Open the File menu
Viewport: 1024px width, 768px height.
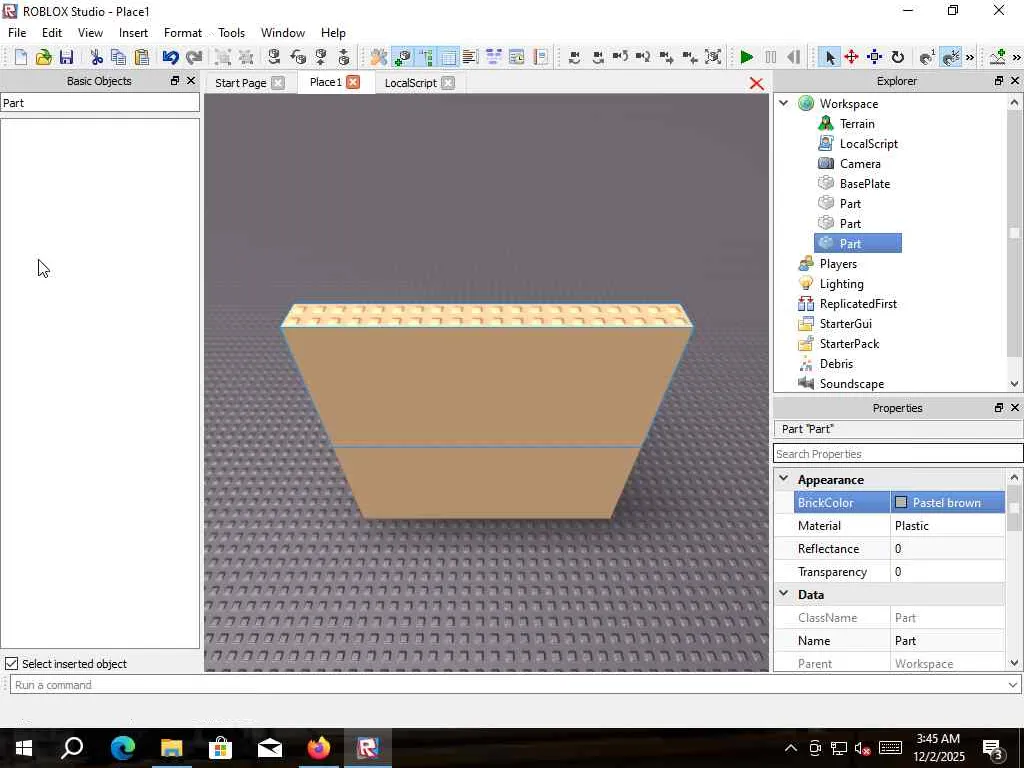click(17, 33)
